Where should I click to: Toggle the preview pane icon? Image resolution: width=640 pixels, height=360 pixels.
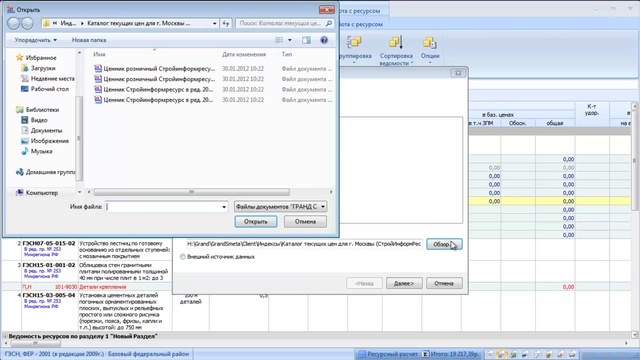tap(306, 40)
